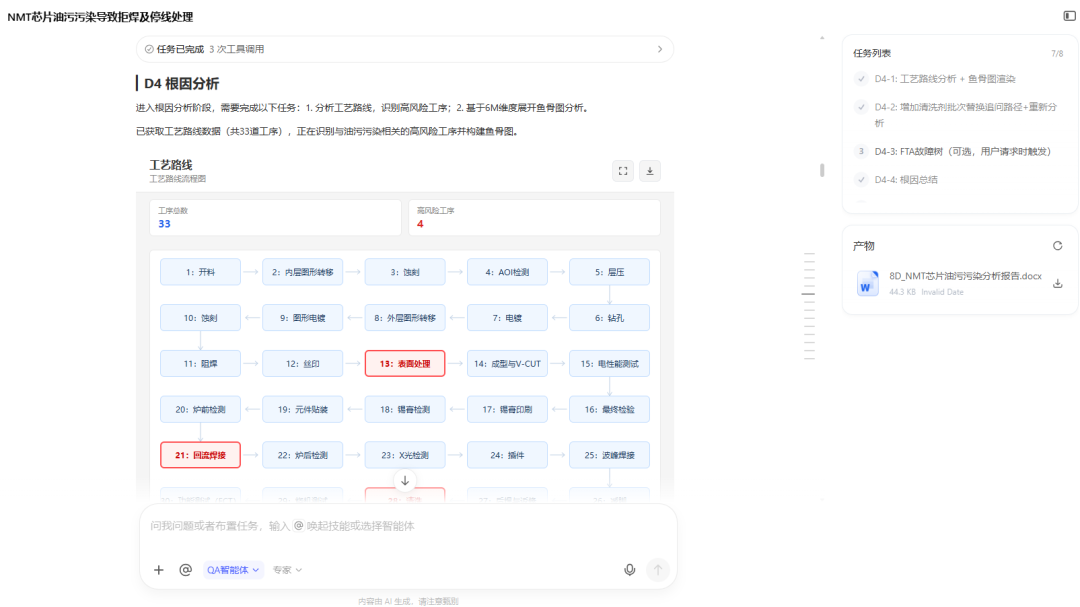Click the plus attachment icon

click(x=158, y=570)
